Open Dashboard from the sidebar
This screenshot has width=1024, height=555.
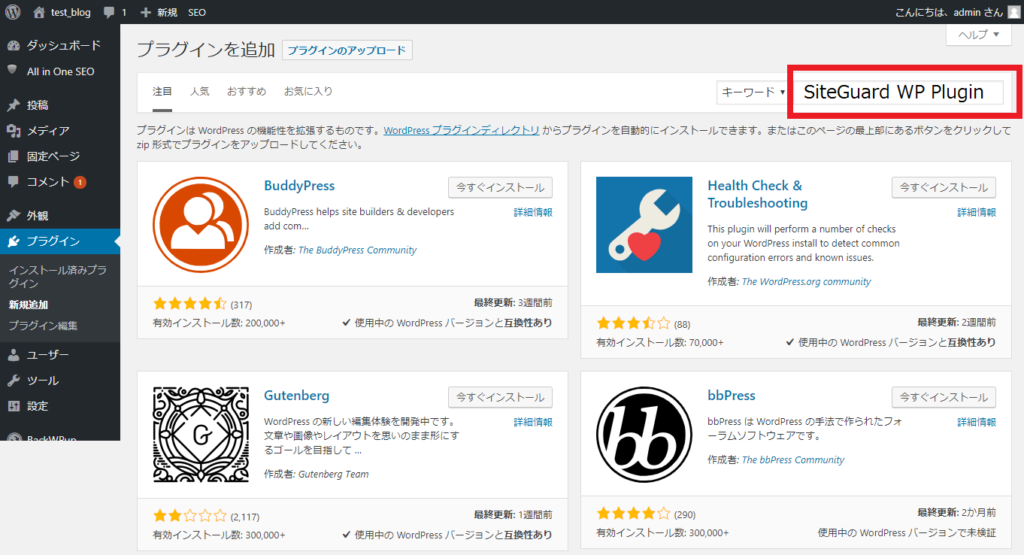(x=62, y=45)
